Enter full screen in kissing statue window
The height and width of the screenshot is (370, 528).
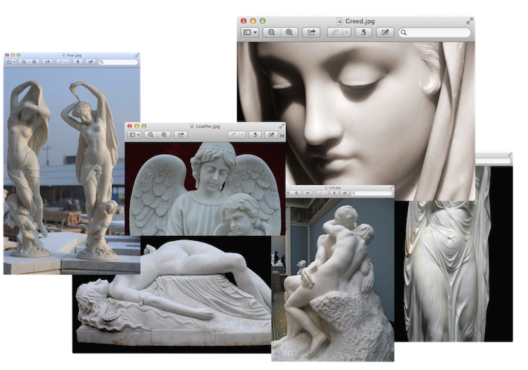pos(391,188)
